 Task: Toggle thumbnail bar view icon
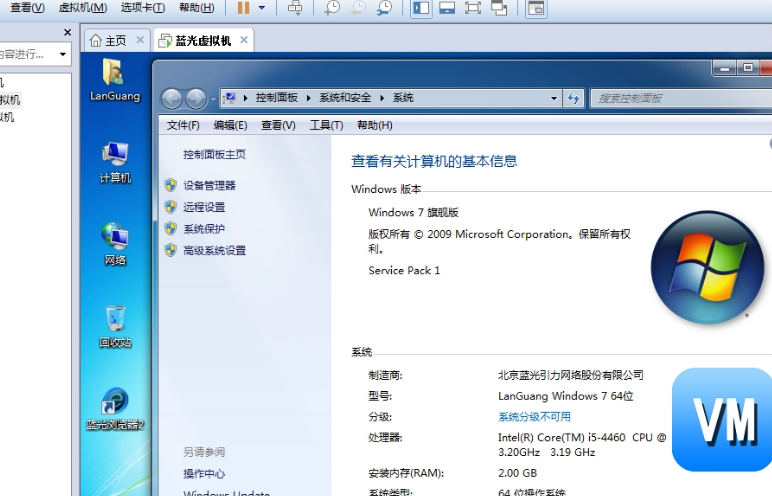pyautogui.click(x=447, y=8)
